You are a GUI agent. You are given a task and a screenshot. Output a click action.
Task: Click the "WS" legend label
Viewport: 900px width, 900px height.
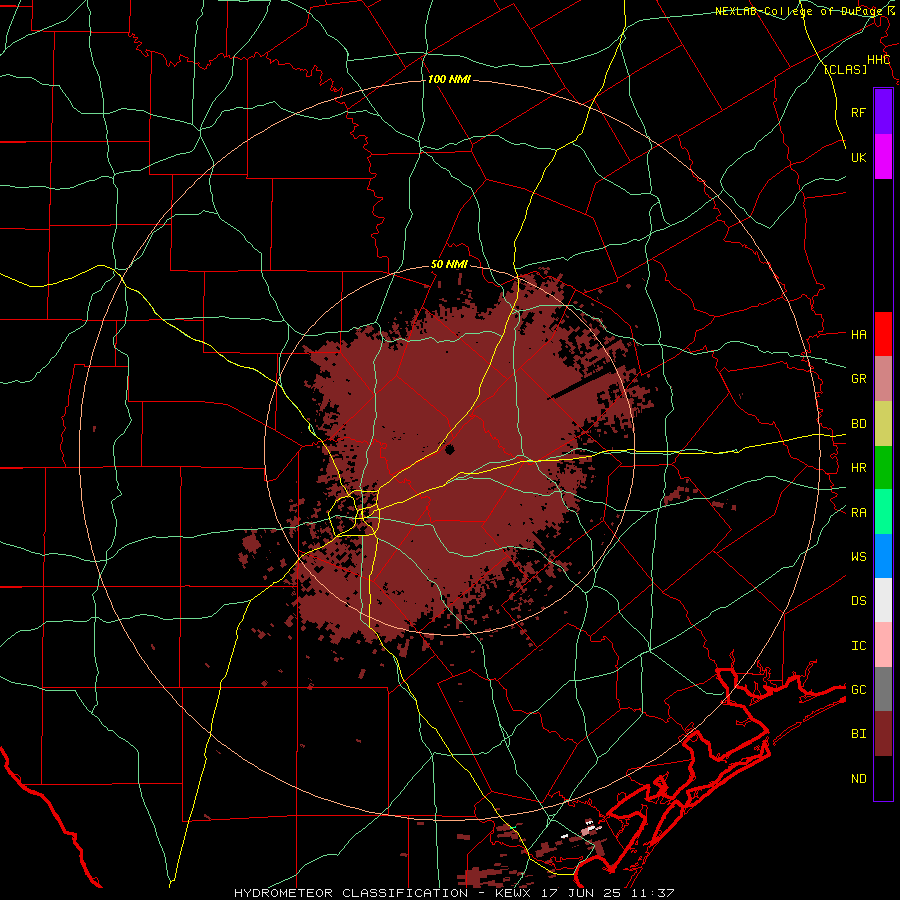[858, 557]
